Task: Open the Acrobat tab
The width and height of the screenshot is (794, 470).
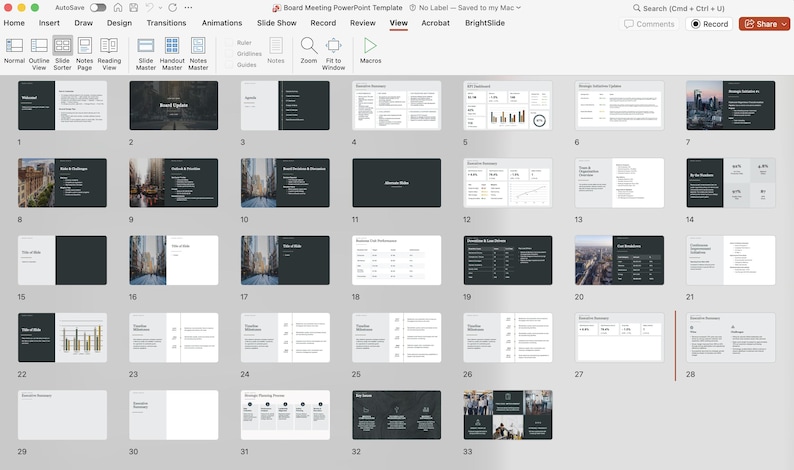Action: tap(435, 23)
